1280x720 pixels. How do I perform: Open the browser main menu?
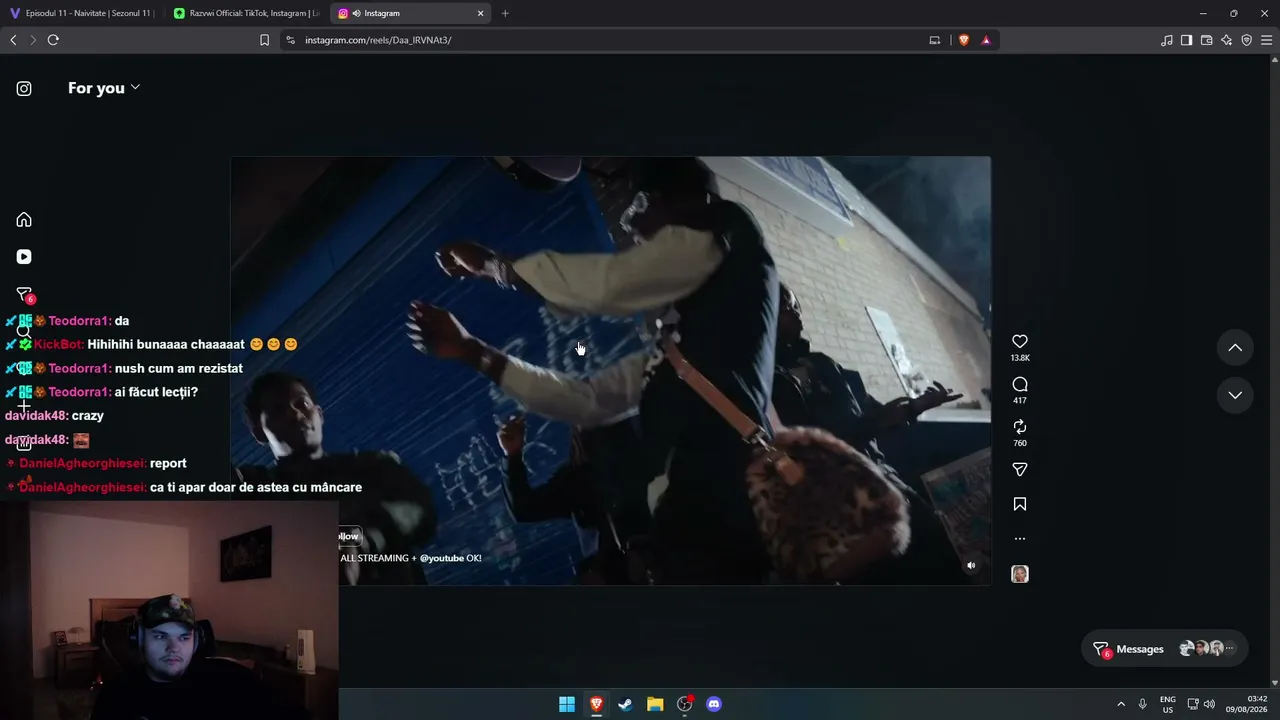point(1267,40)
